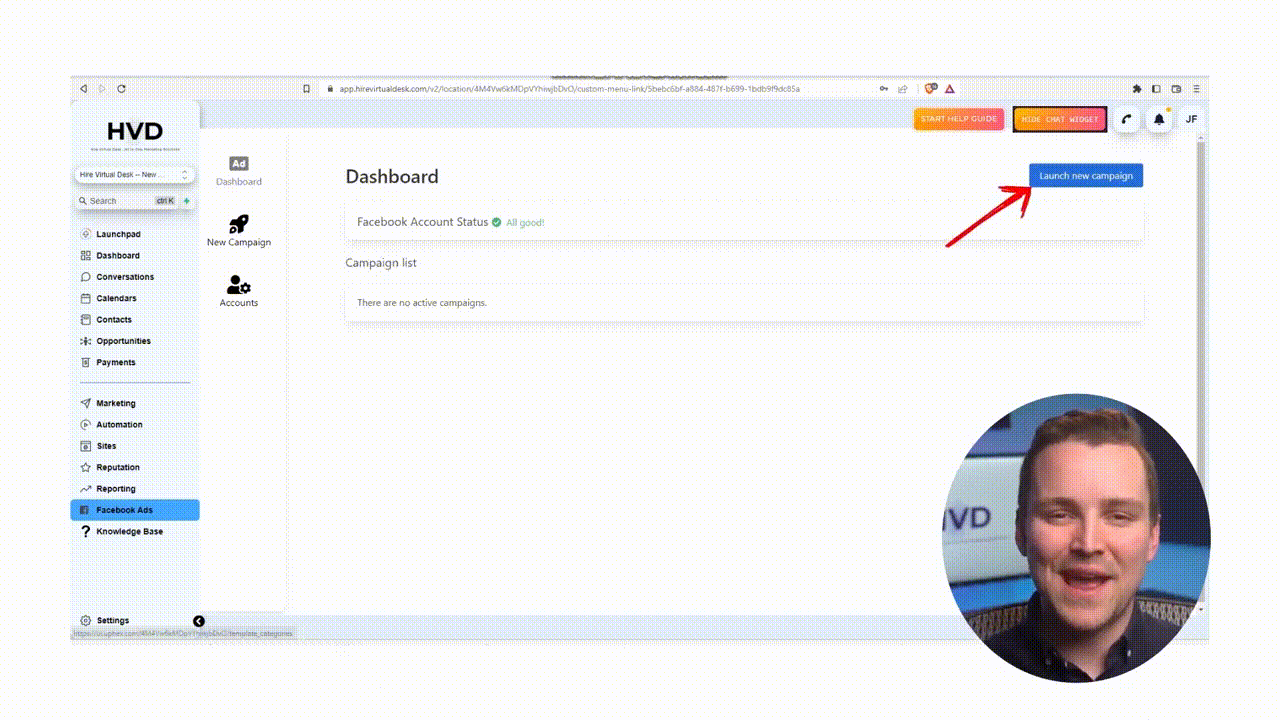Click the browser back arrow
Image resolution: width=1280 pixels, height=720 pixels.
point(84,89)
